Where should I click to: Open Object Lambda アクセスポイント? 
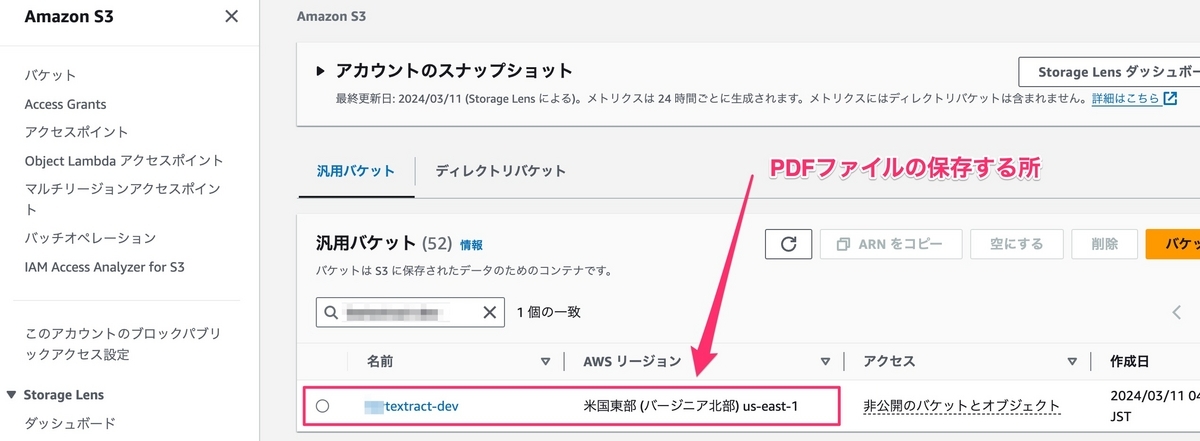(124, 160)
